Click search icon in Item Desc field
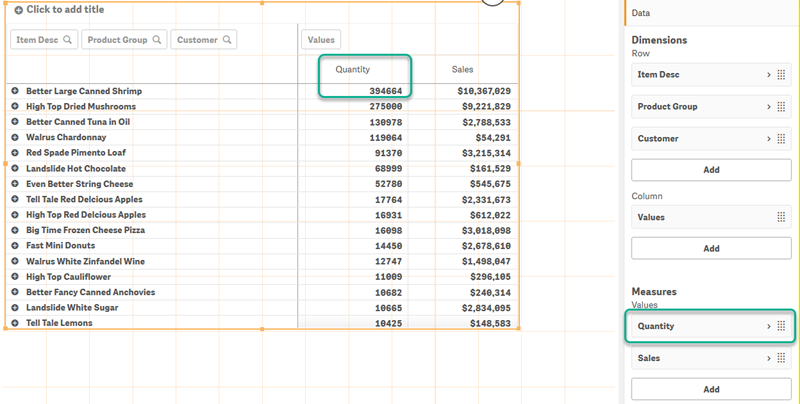The height and width of the screenshot is (404, 800). coord(67,40)
